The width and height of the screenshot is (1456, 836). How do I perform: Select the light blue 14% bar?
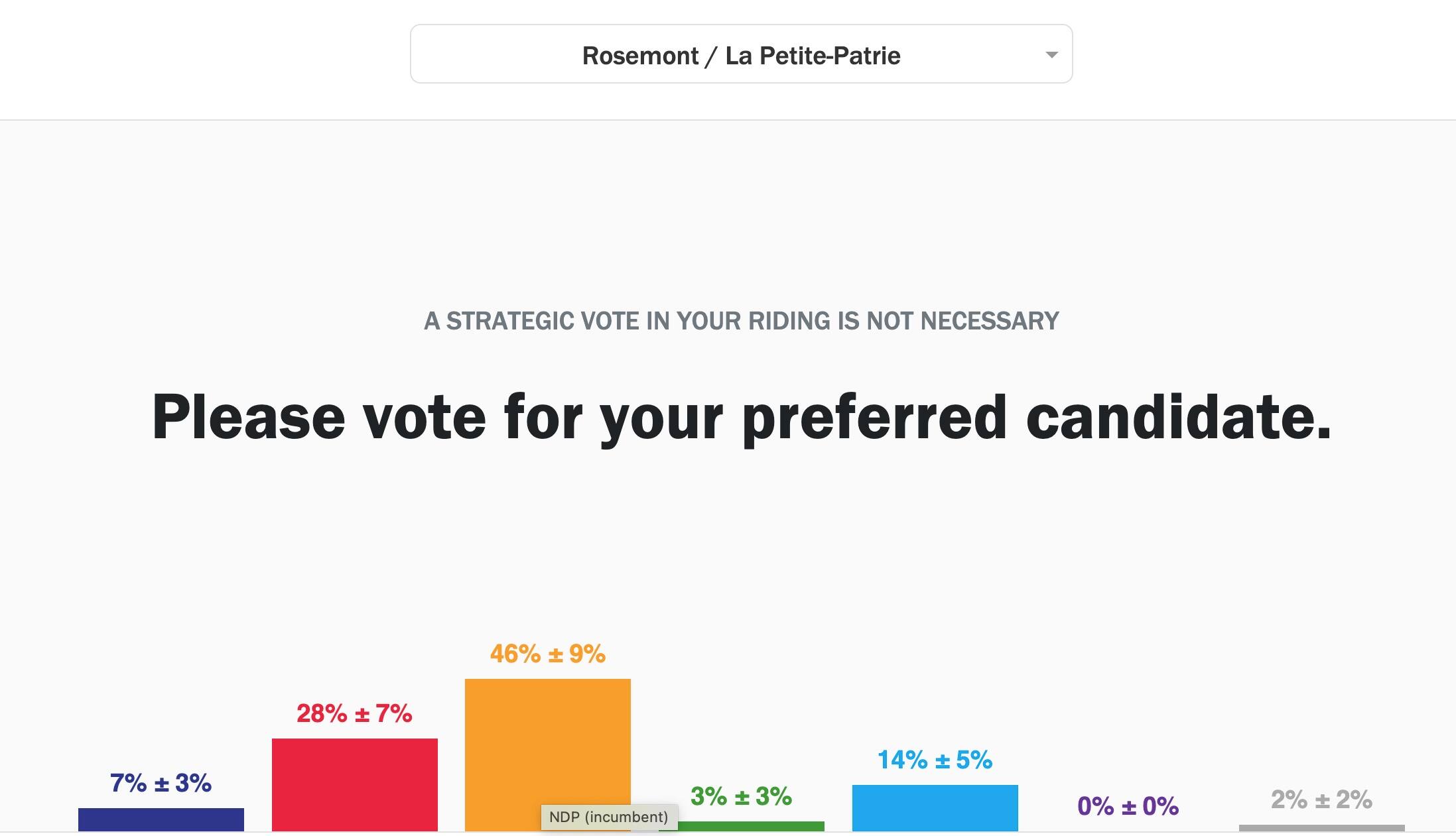click(935, 808)
